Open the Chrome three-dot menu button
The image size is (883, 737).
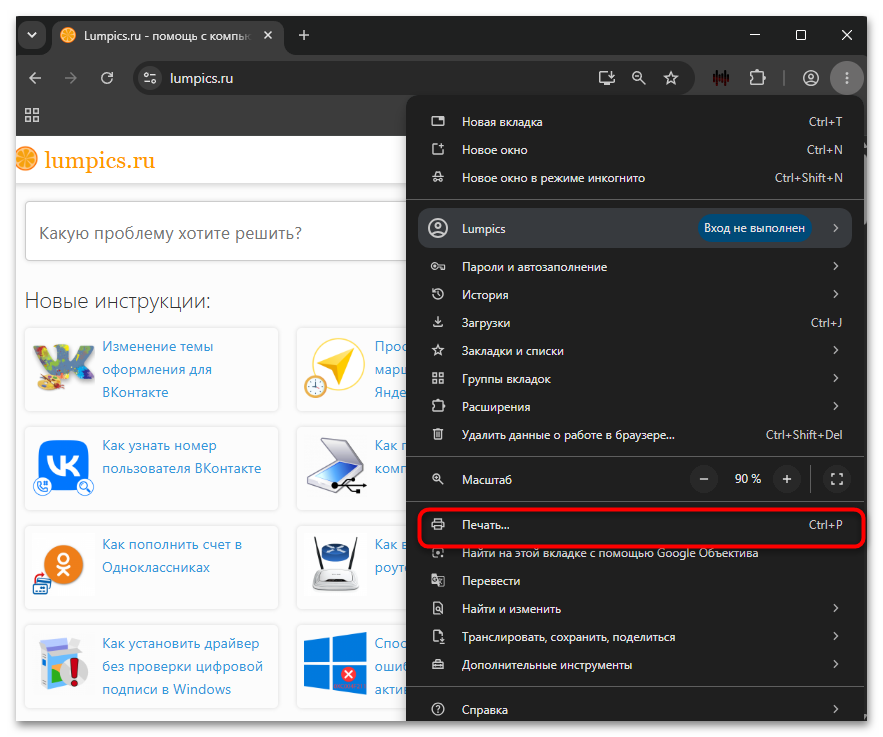pos(846,78)
